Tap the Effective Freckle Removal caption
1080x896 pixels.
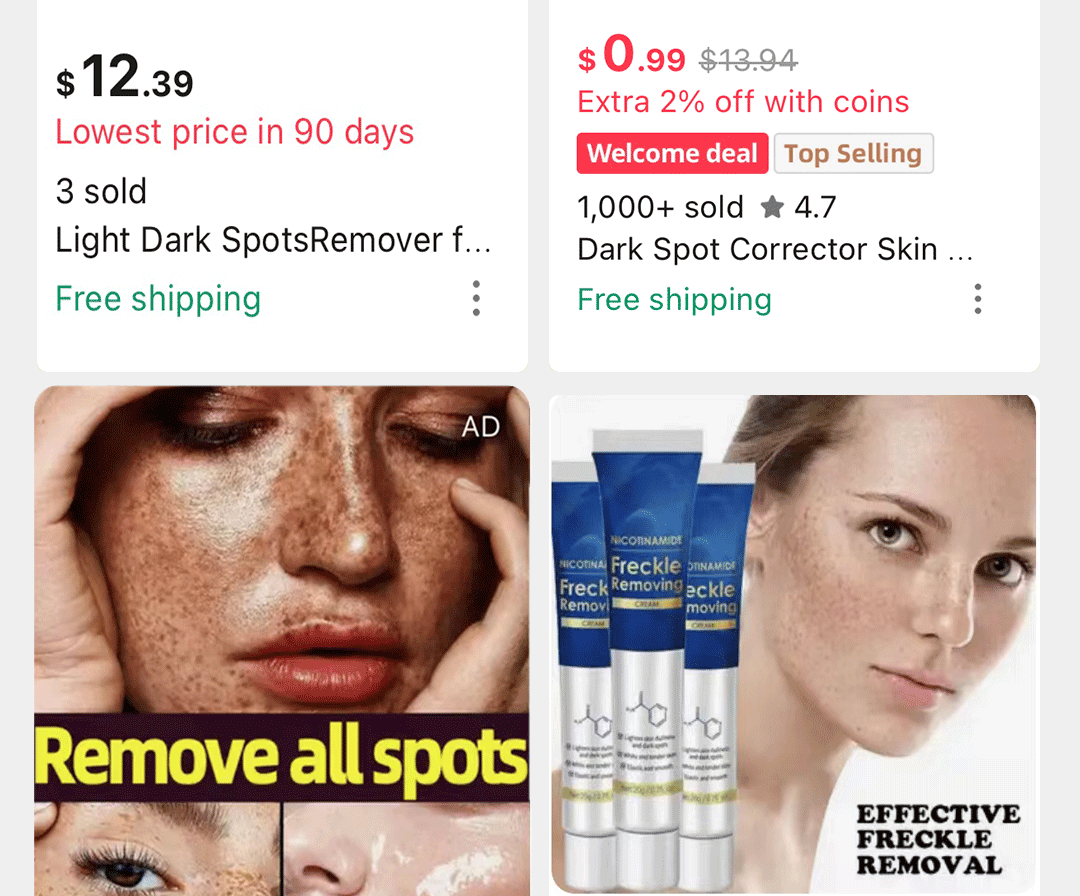[938, 840]
